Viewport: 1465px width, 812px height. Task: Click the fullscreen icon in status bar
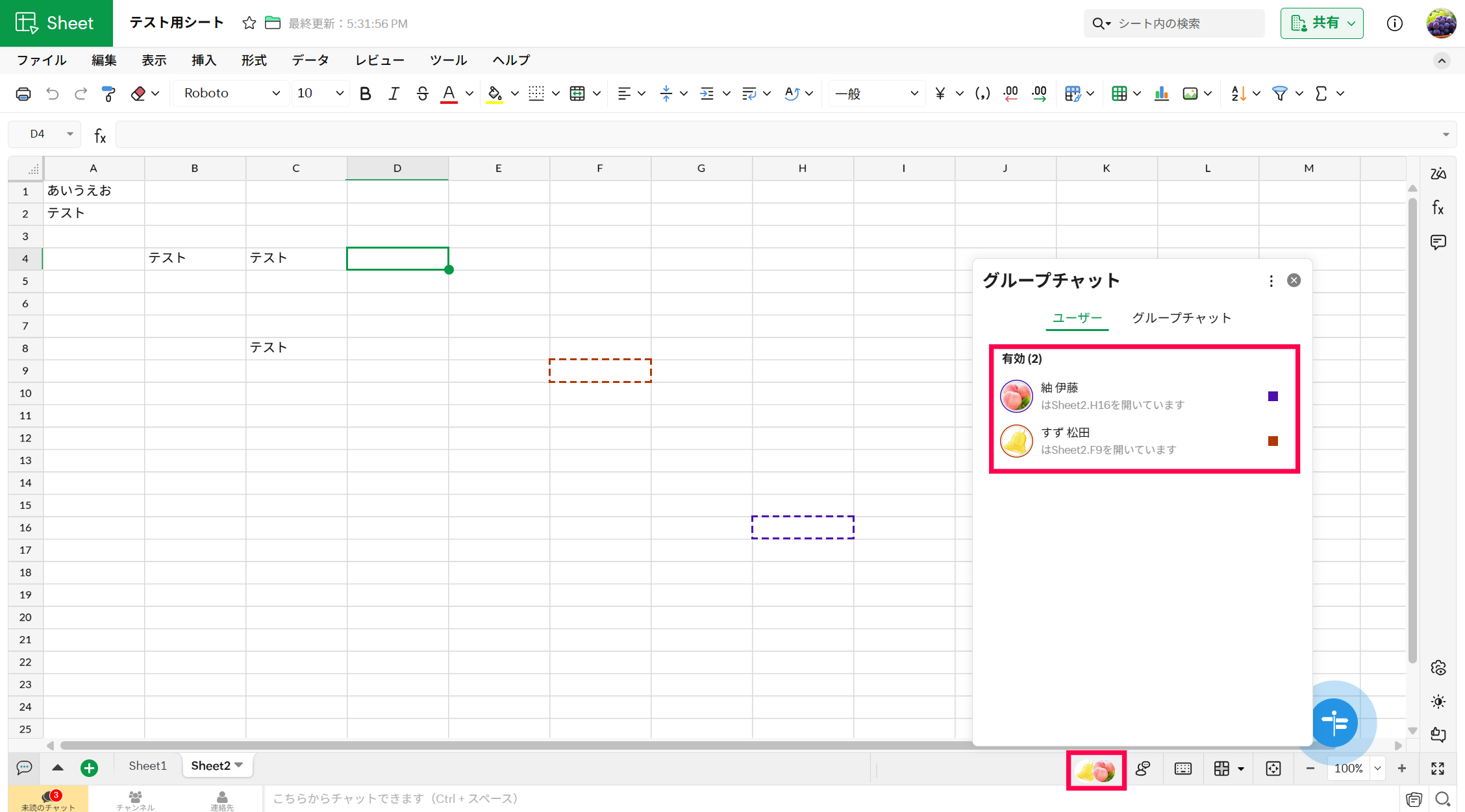(x=1438, y=768)
